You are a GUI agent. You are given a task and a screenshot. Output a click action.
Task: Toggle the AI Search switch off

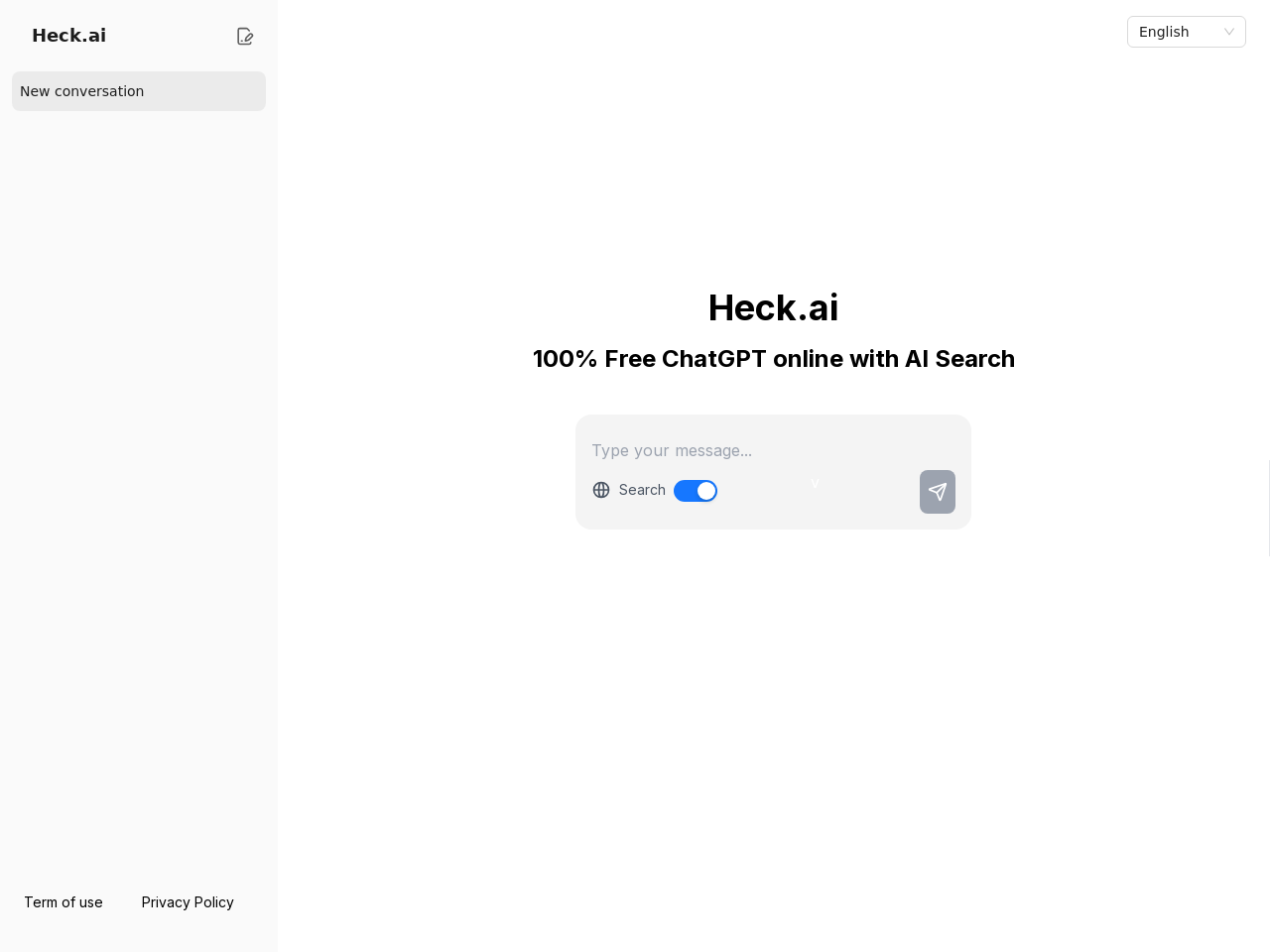[696, 491]
